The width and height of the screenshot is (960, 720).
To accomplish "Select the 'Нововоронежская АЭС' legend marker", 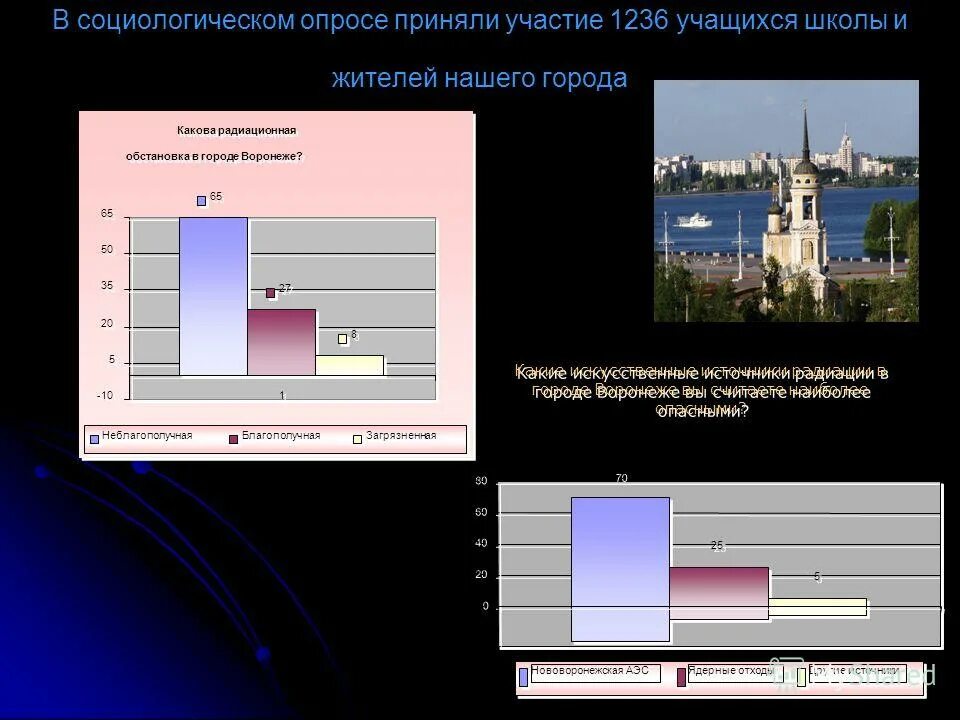I will [x=523, y=675].
